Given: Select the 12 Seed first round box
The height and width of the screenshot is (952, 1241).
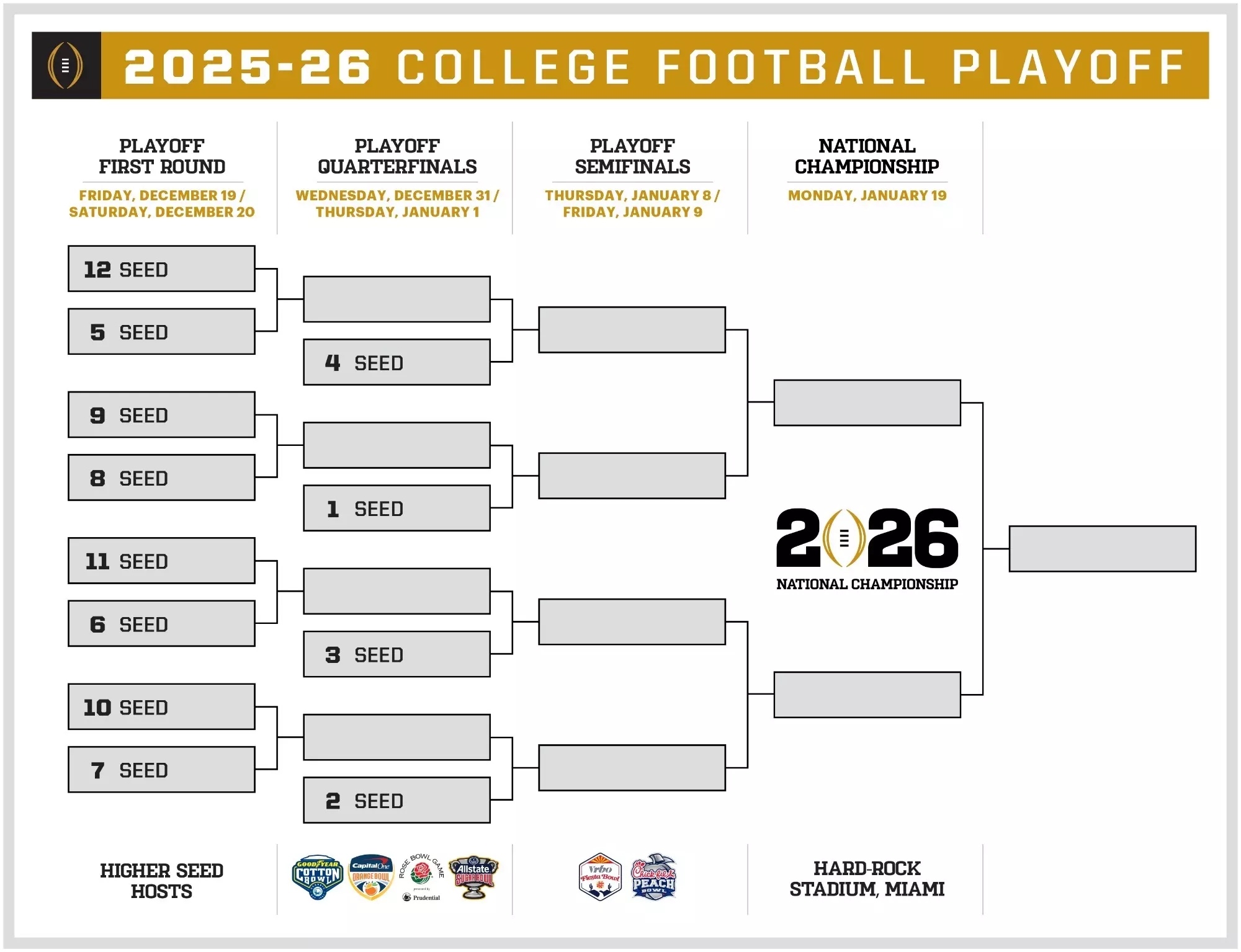Looking at the screenshot, I should pos(161,269).
